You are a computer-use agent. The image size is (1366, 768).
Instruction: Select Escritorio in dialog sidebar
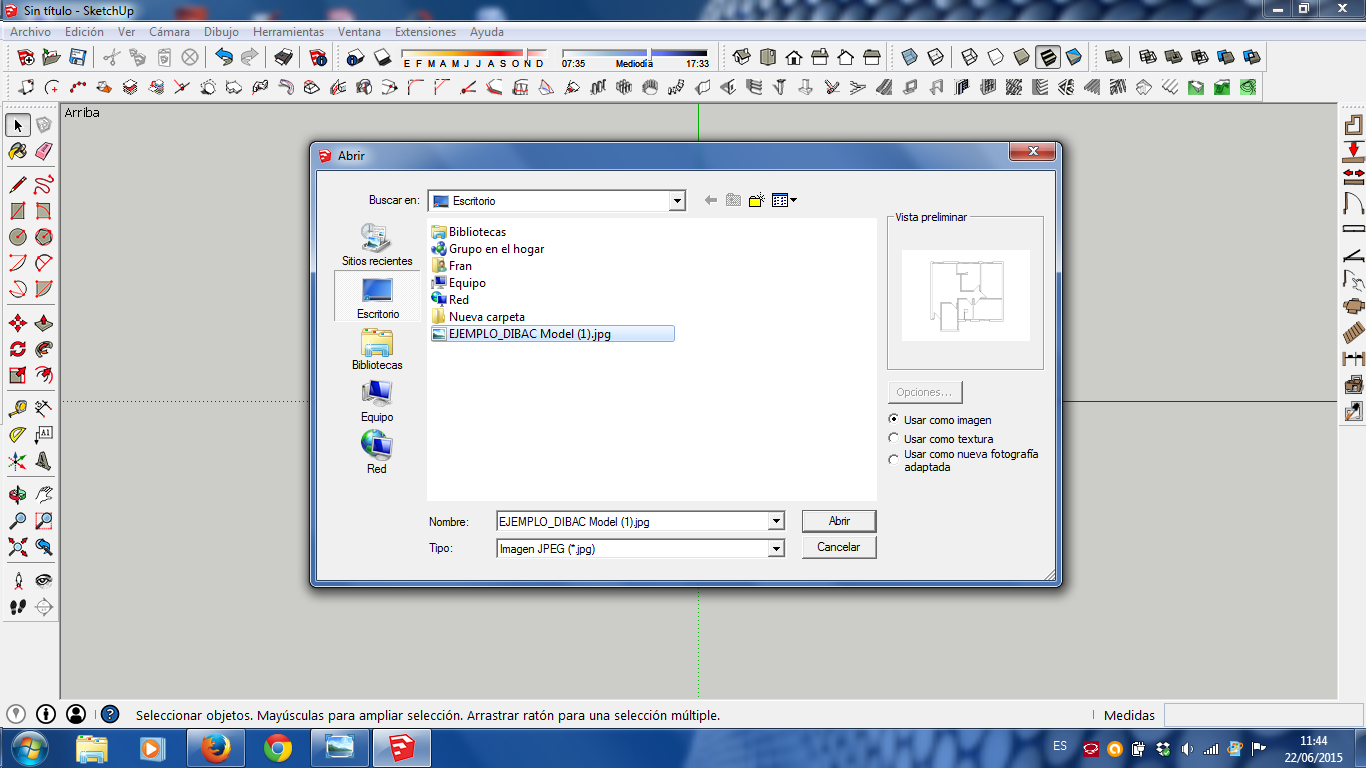[377, 296]
